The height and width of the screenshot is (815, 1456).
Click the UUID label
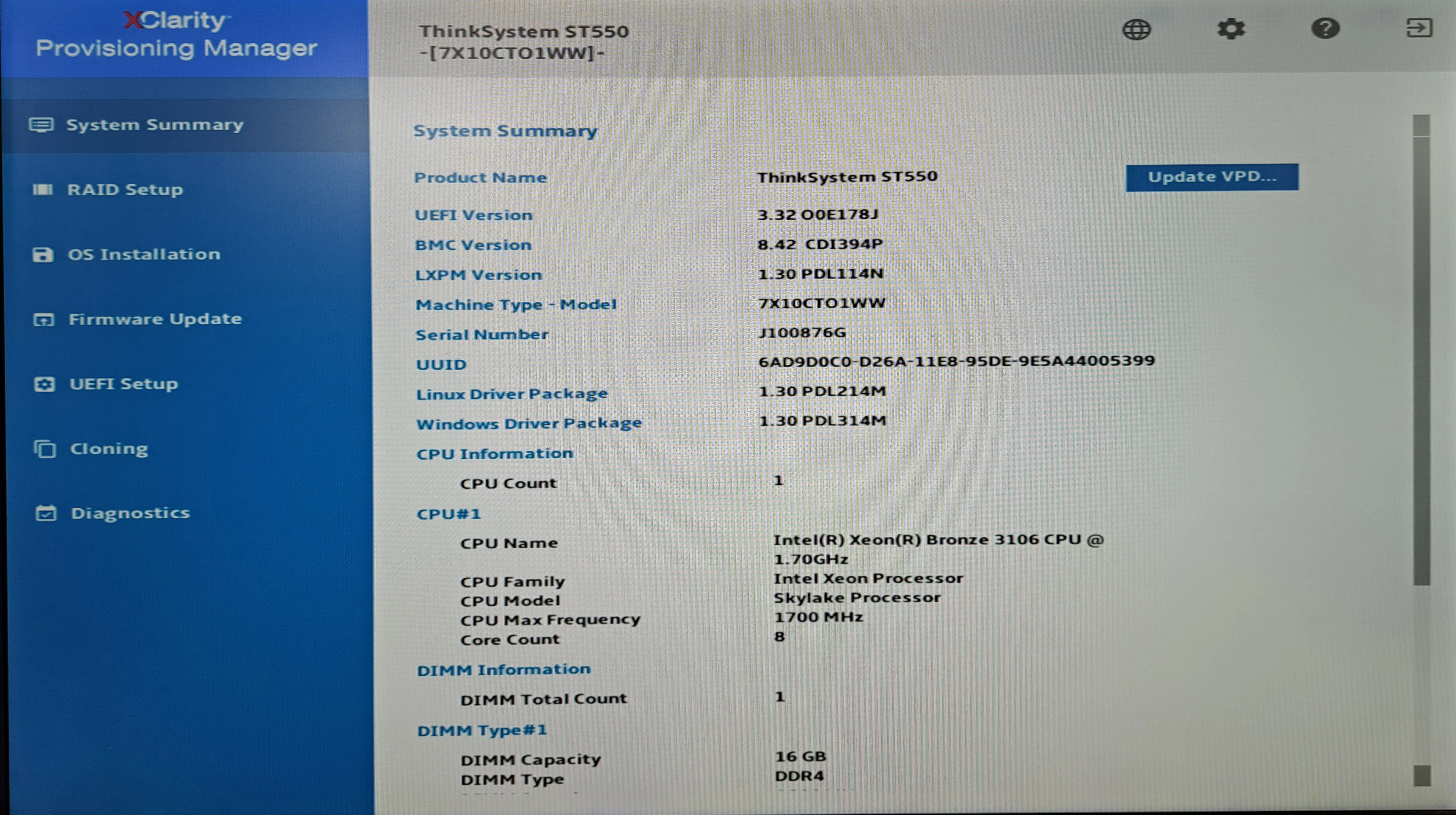441,365
